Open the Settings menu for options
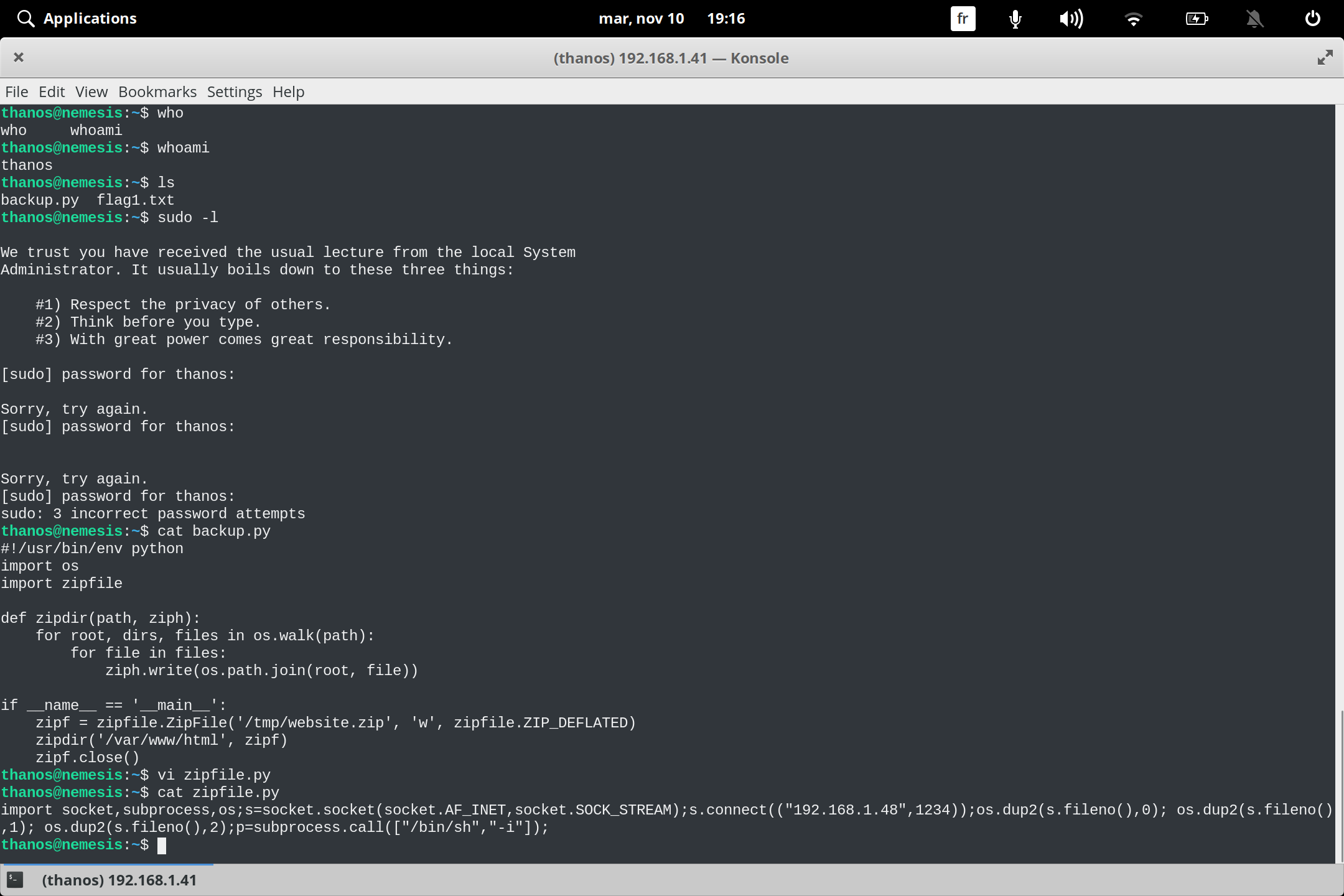The height and width of the screenshot is (896, 1344). point(234,91)
